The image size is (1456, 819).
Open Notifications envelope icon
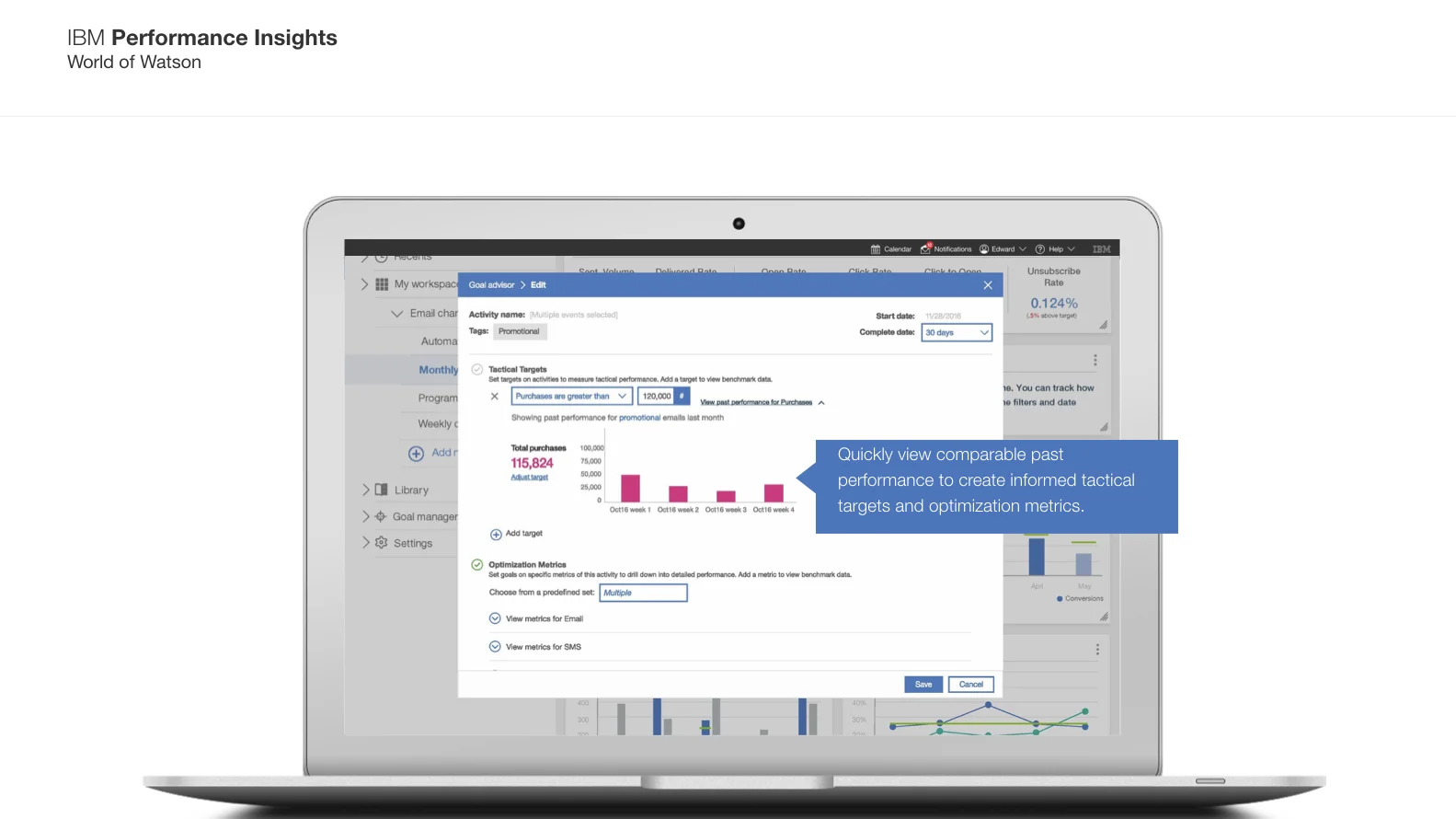[x=925, y=249]
